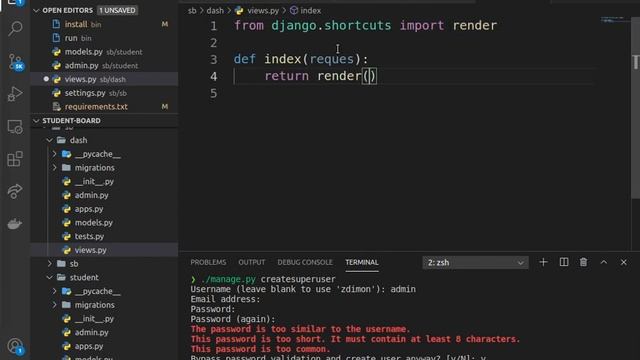Open the Search view in activity bar
This screenshot has width=640, height=360.
coord(15,29)
